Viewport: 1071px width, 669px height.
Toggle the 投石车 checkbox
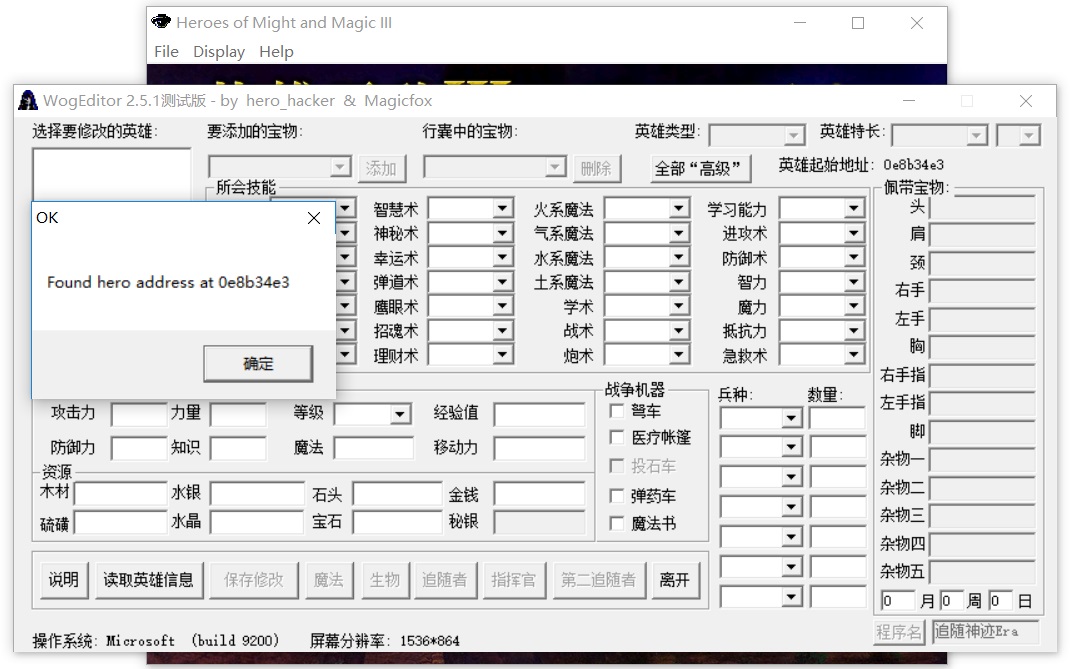pos(617,466)
